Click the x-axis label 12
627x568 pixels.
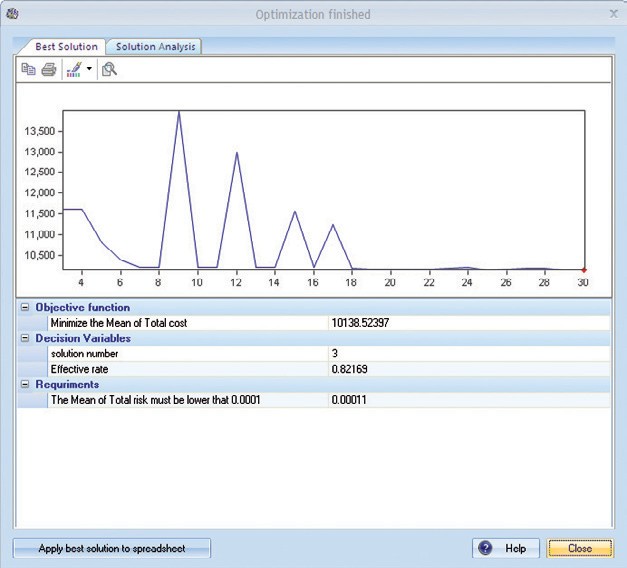pos(236,282)
